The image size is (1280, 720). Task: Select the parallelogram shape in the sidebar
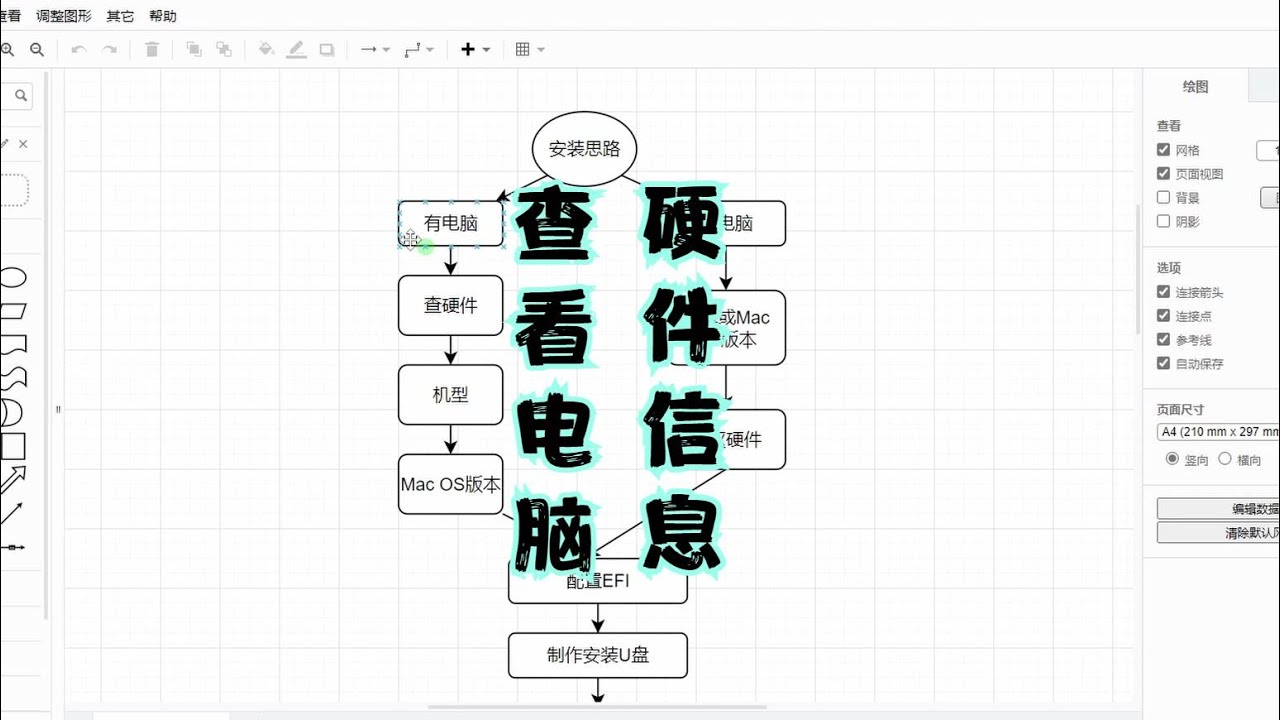(x=12, y=311)
